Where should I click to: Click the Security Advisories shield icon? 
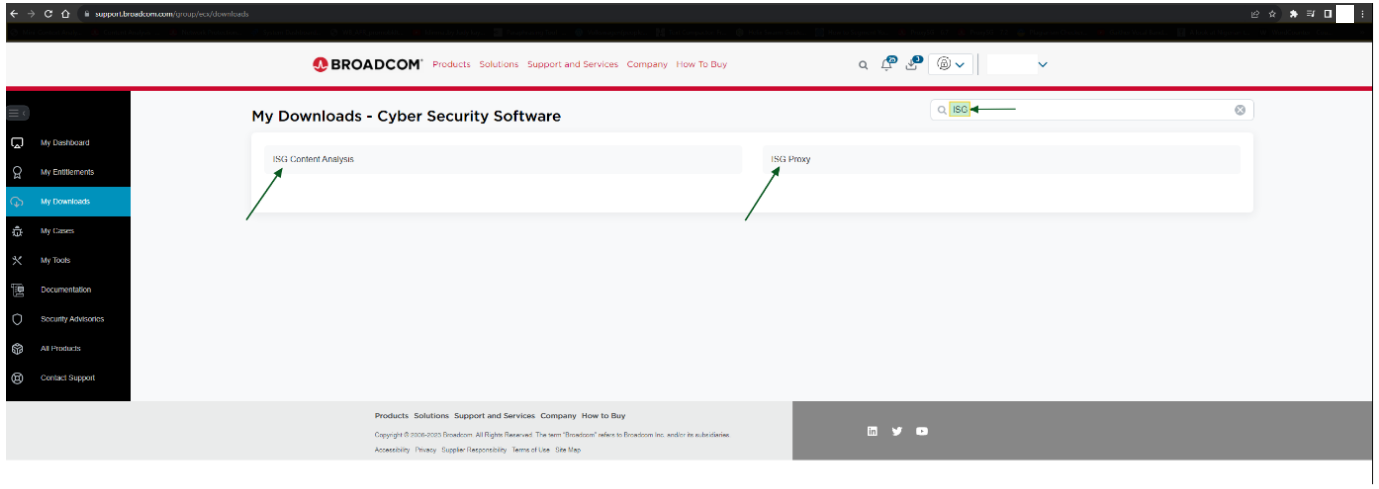[16, 319]
